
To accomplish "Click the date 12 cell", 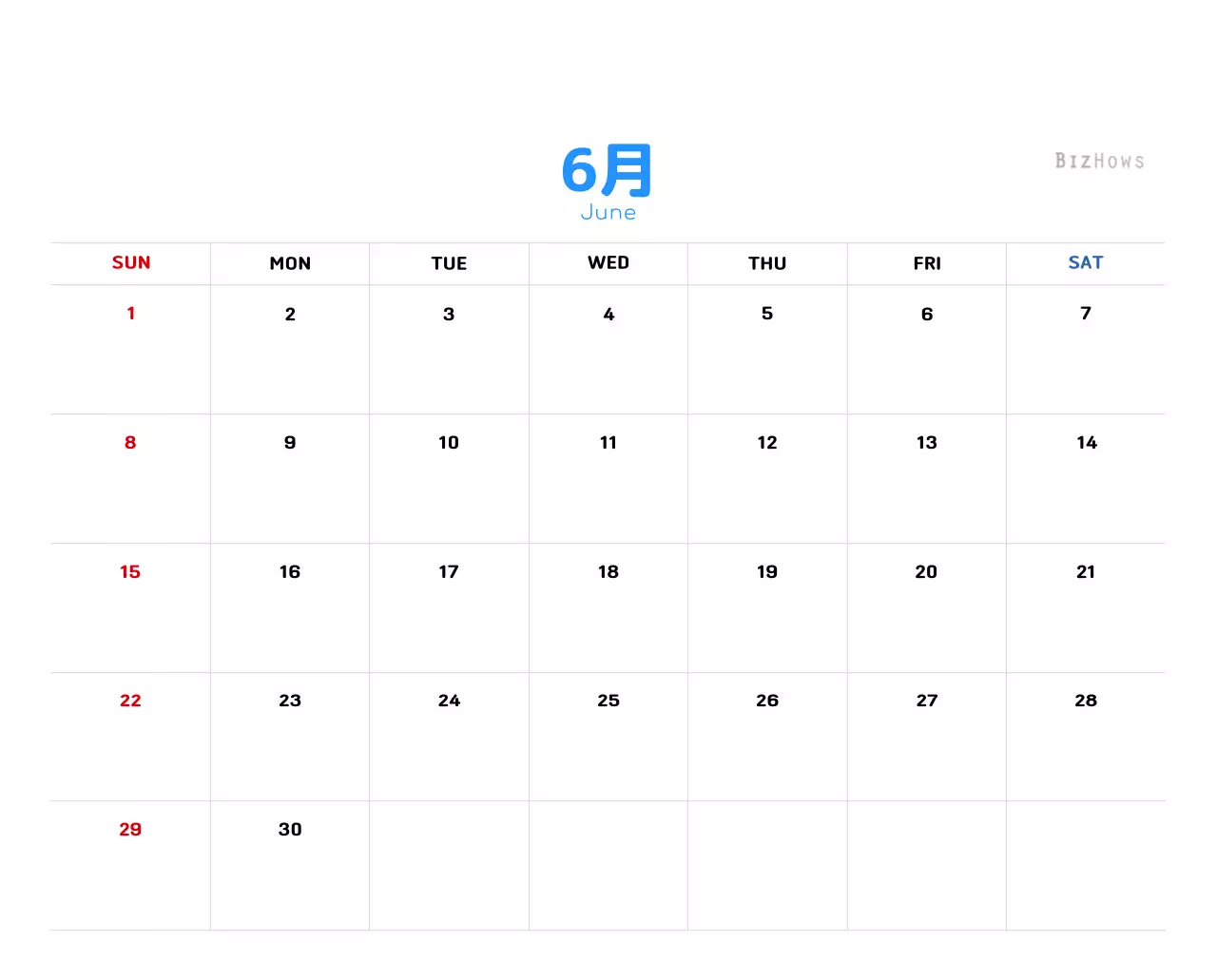I will 767,443.
